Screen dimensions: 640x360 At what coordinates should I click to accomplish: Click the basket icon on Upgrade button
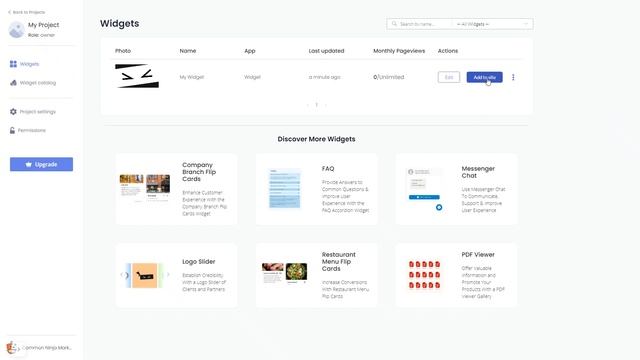[29, 164]
